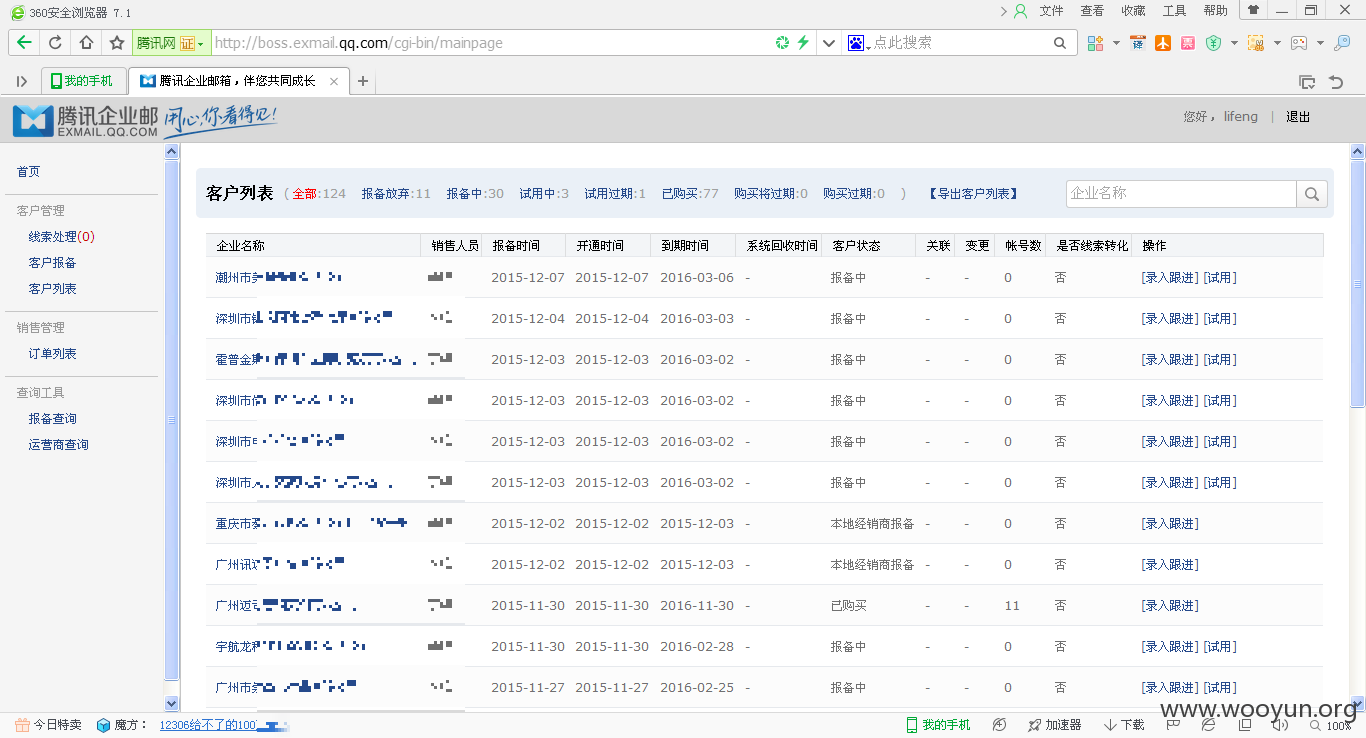Image resolution: width=1366 pixels, height=738 pixels.
Task: Open 订单列表 in sidebar
Action: pyautogui.click(x=53, y=354)
